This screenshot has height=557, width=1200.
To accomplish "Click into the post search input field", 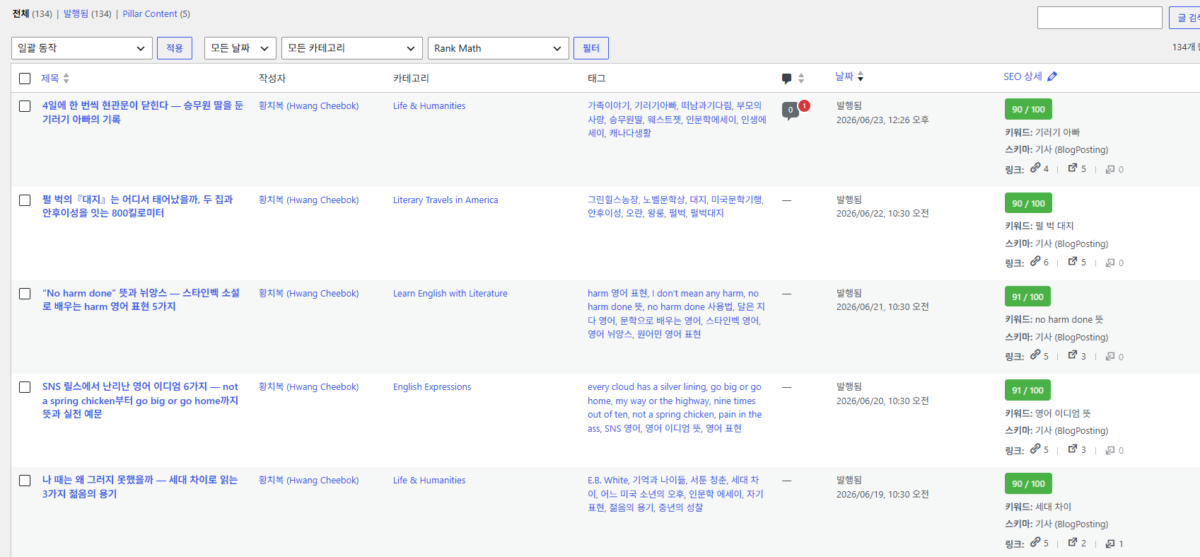I will tap(1099, 18).
